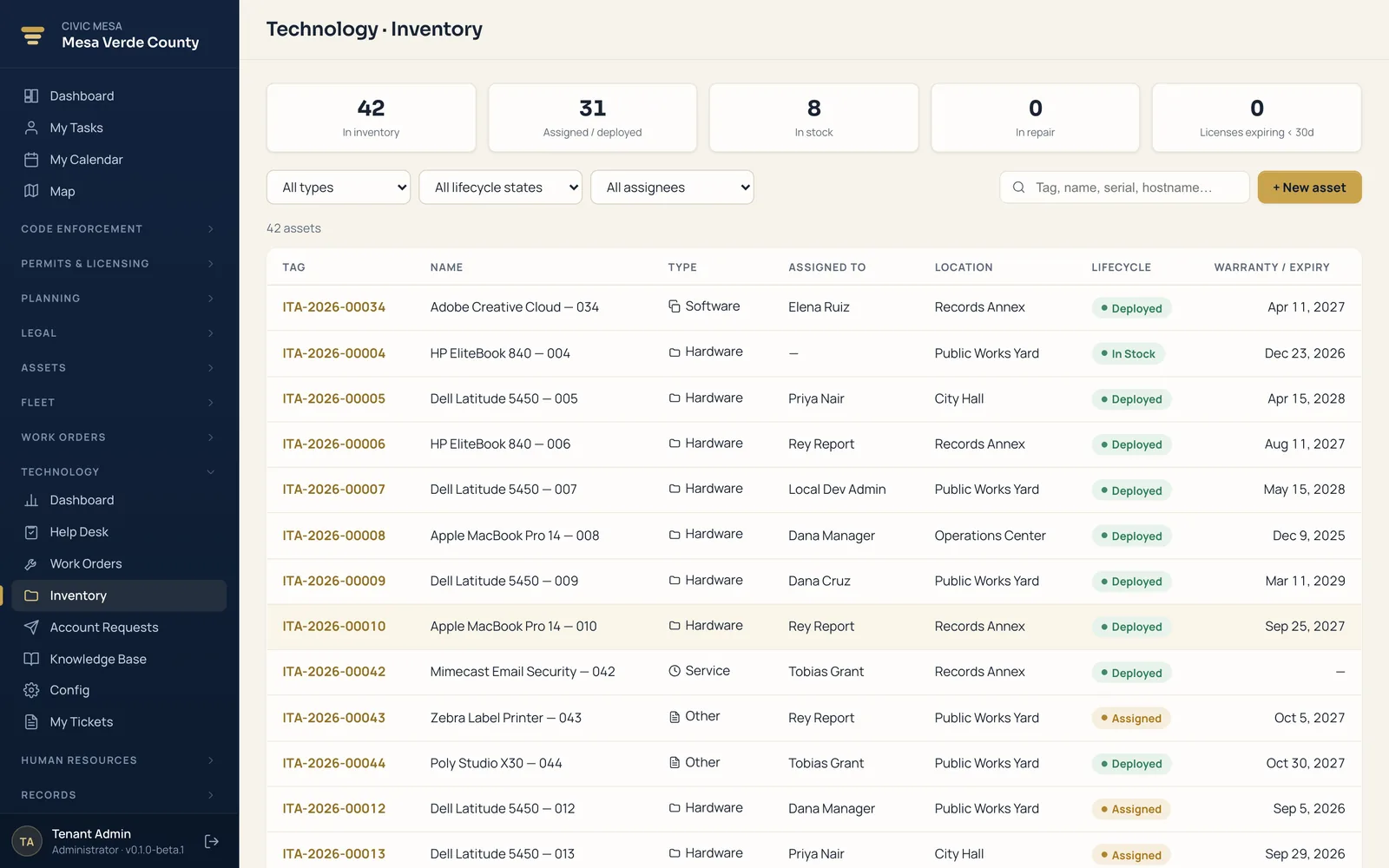Image resolution: width=1389 pixels, height=868 pixels.
Task: Click the Help Desk icon
Action: point(31,532)
